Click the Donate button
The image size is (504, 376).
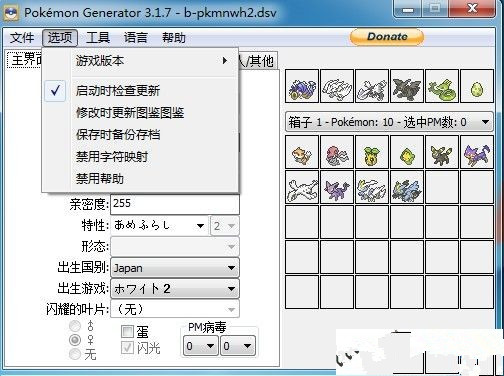[387, 37]
